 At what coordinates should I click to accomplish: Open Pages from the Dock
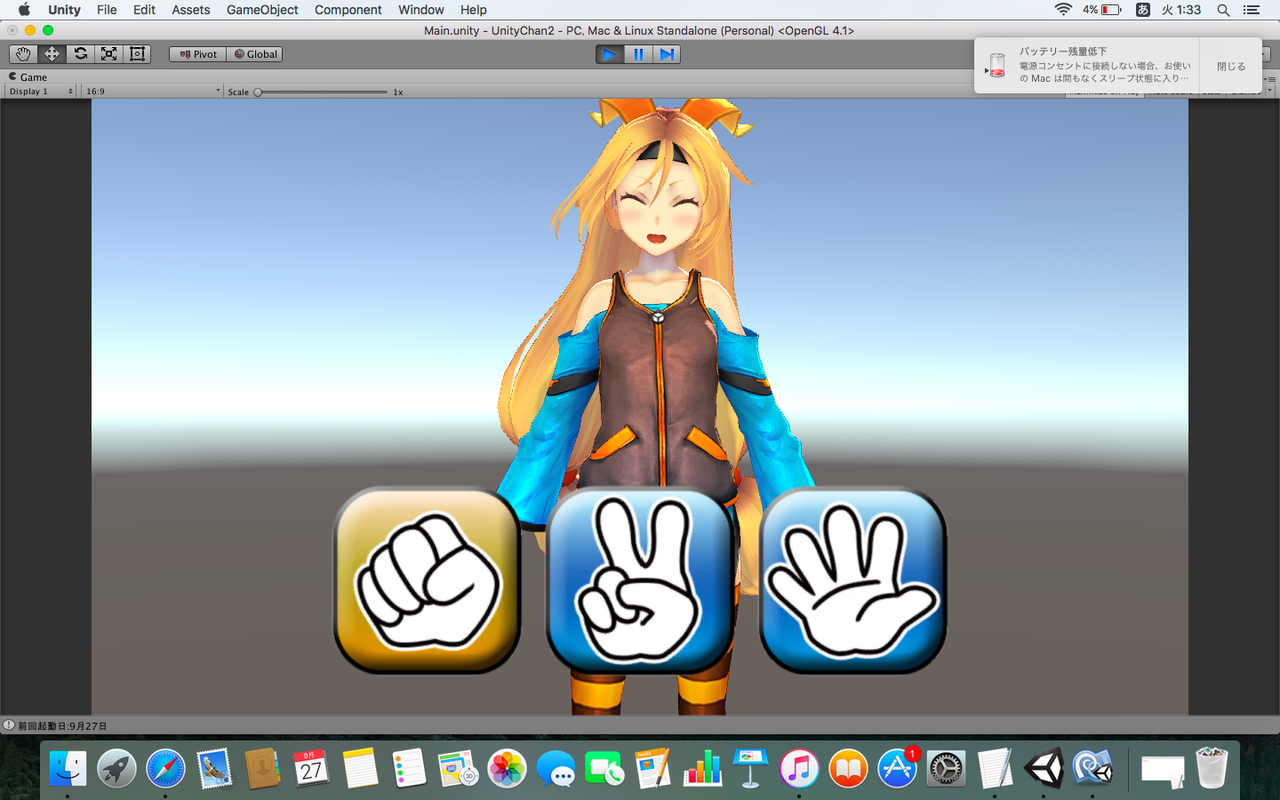653,768
